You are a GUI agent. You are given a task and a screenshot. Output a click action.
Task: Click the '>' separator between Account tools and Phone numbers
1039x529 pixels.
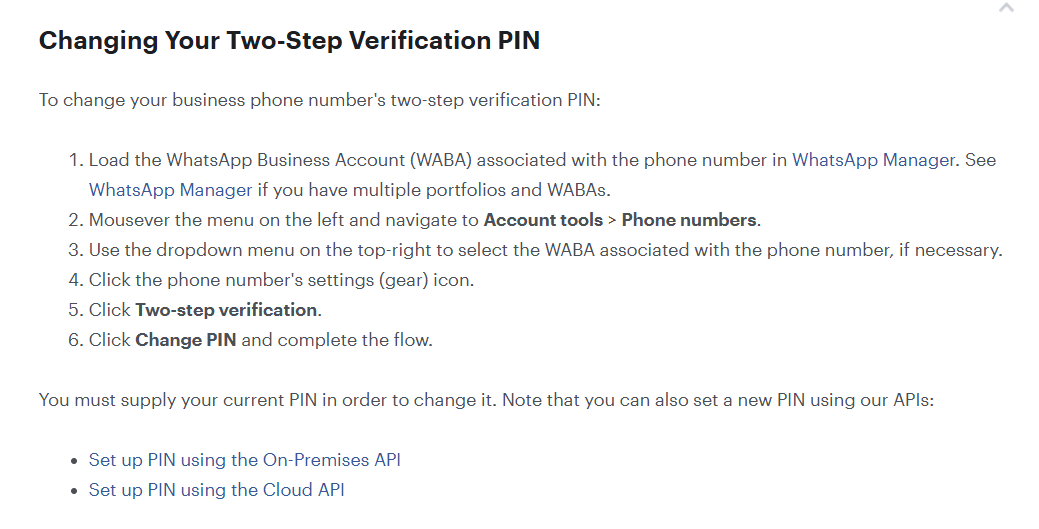[x=612, y=220]
